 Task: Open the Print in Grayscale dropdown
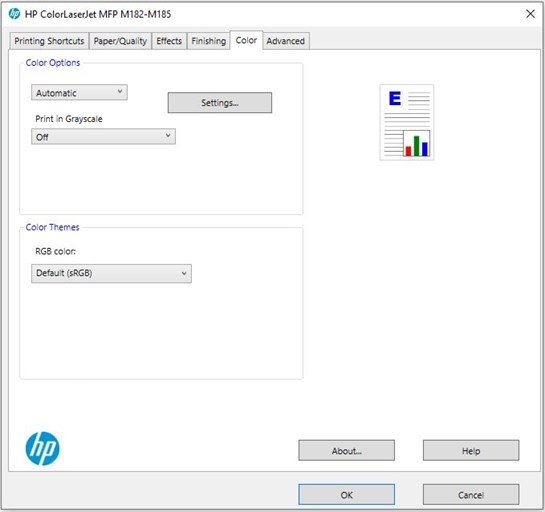[103, 136]
